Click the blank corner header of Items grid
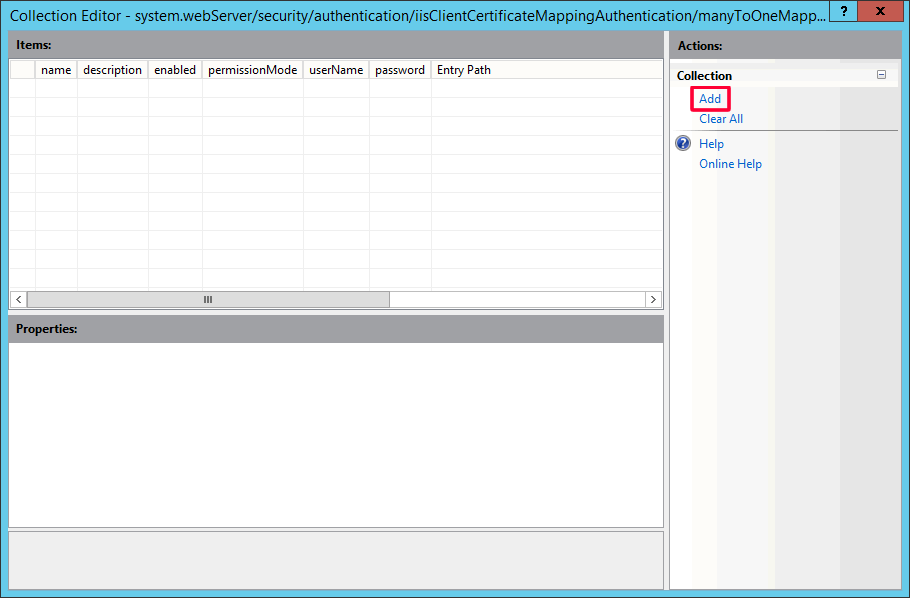The width and height of the screenshot is (910, 598). pyautogui.click(x=22, y=70)
